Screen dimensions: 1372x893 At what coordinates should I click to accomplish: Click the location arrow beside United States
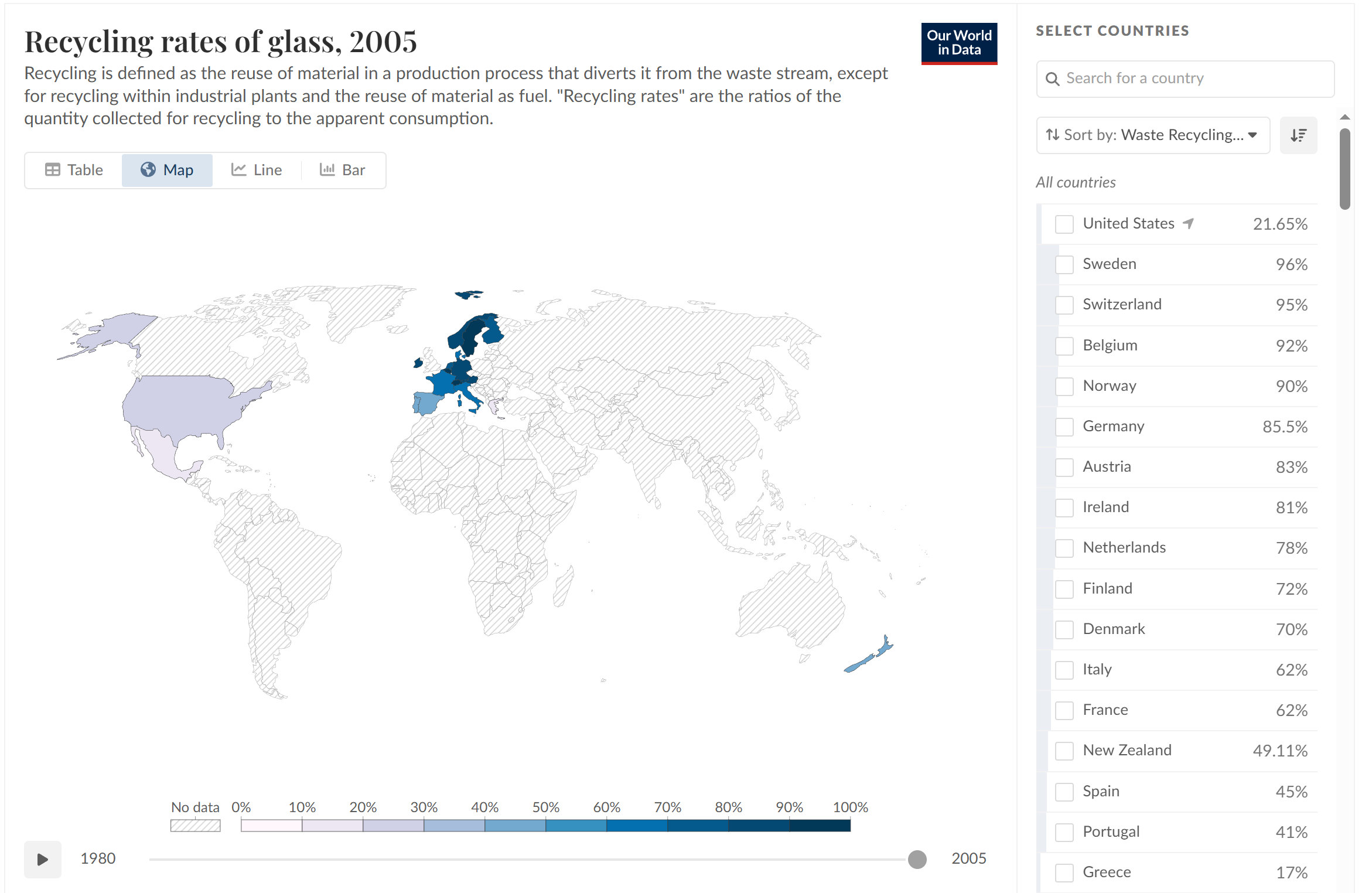tap(1188, 223)
